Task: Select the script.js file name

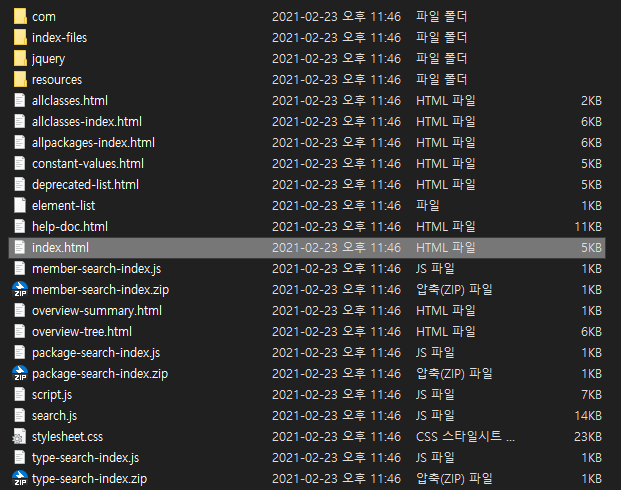Action: (52, 395)
